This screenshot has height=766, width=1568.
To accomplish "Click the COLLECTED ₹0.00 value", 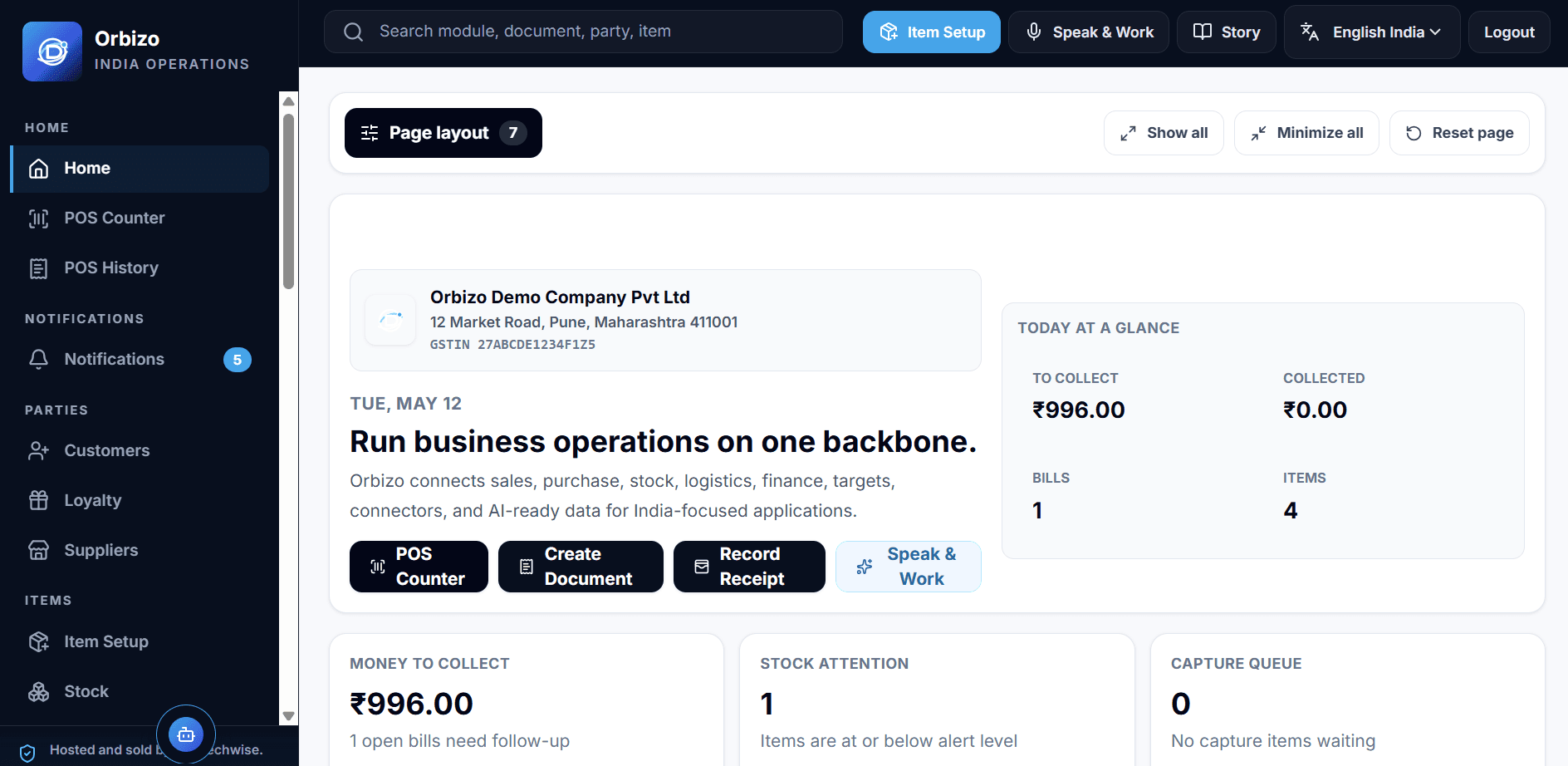I will pos(1315,410).
